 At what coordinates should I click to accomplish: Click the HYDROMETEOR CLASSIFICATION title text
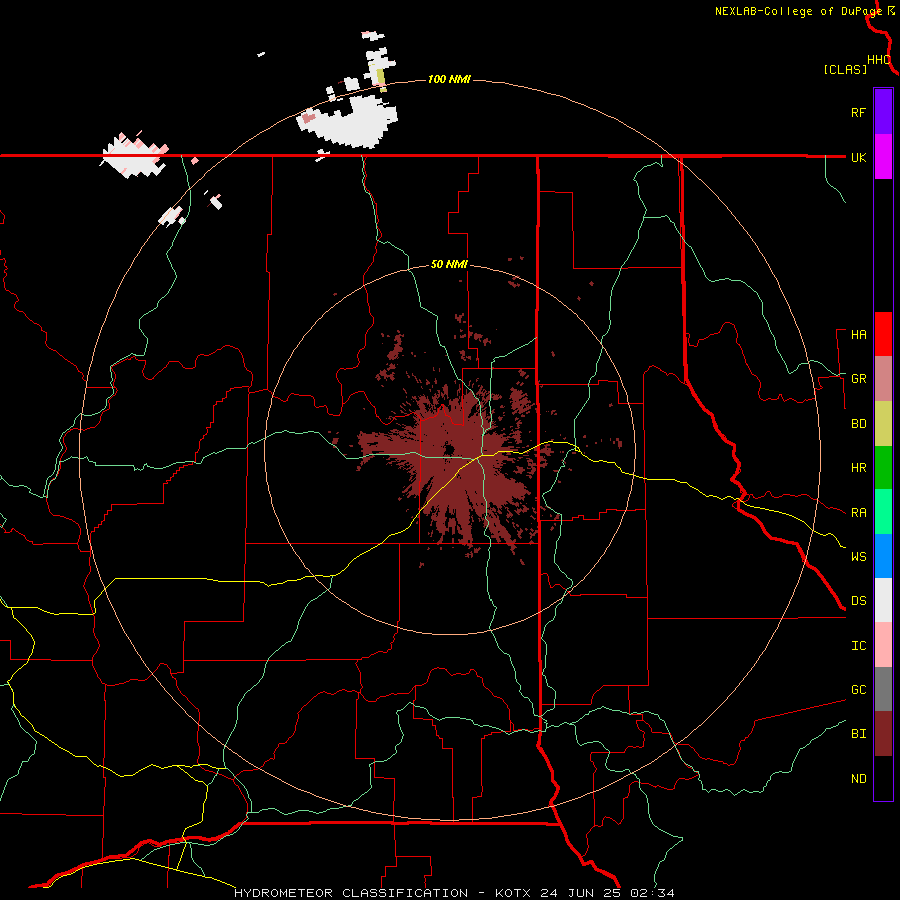[351, 893]
